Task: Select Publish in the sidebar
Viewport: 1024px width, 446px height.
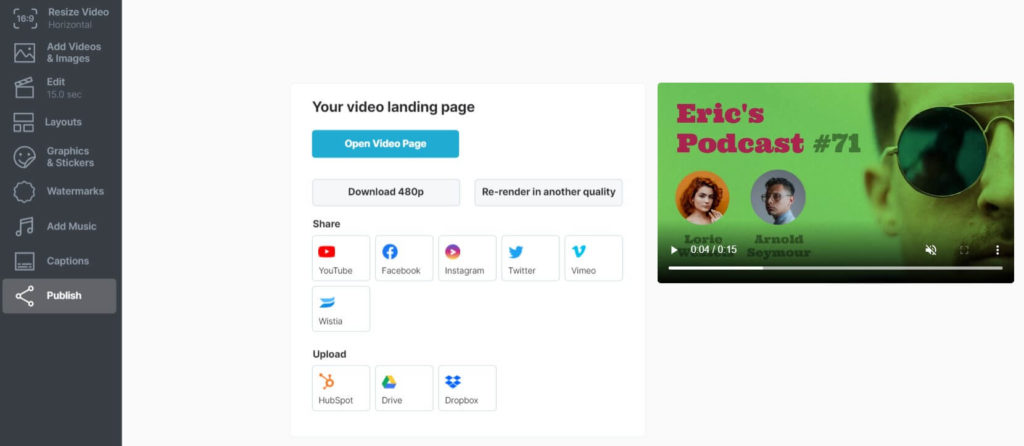Action: 59,296
